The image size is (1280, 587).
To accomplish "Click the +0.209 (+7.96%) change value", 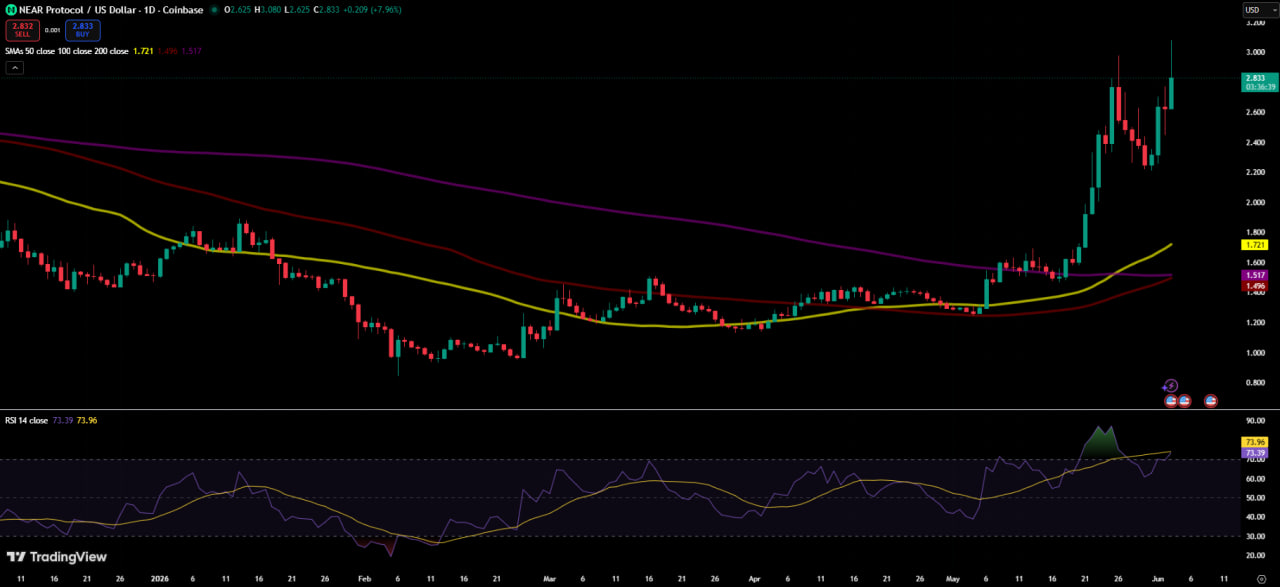I will pos(372,10).
